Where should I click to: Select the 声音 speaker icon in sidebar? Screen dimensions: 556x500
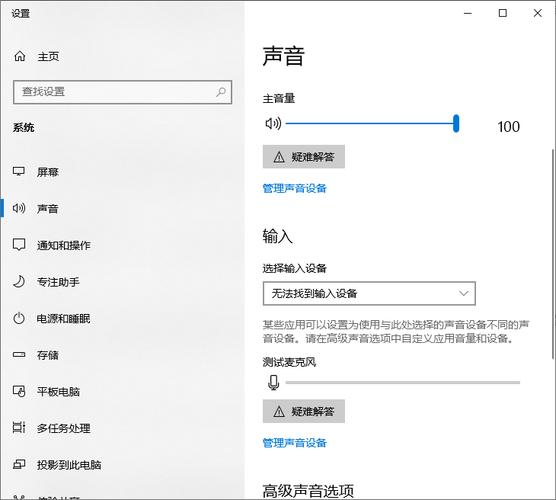[x=19, y=208]
